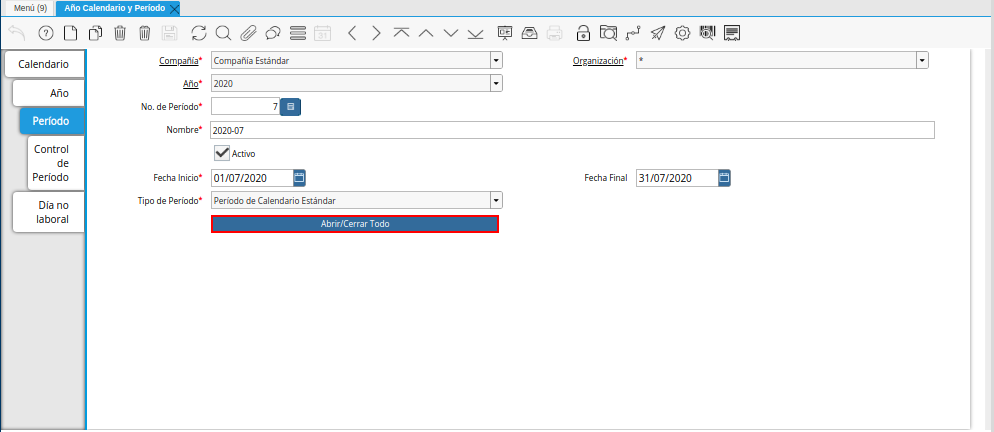The image size is (994, 432).
Task: Click the certificate icon at the toolbar end
Action: (x=732, y=33)
